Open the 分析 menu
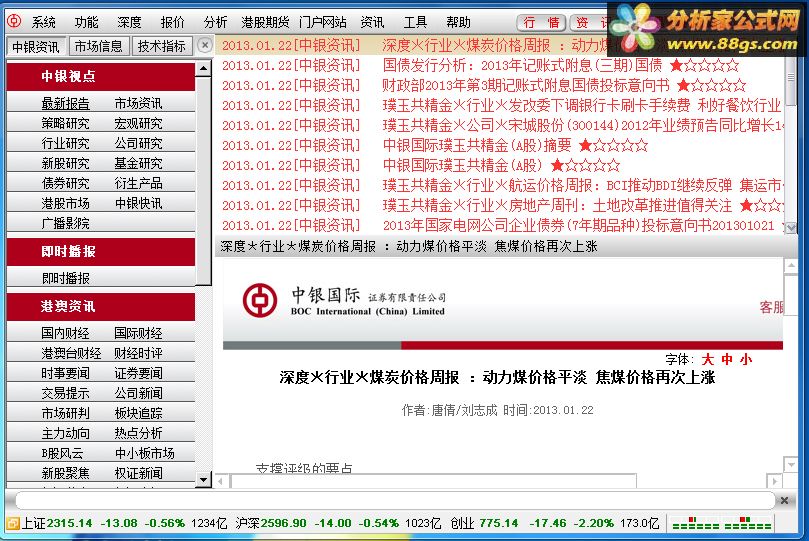Viewport: 809px width, 541px height. click(x=215, y=22)
